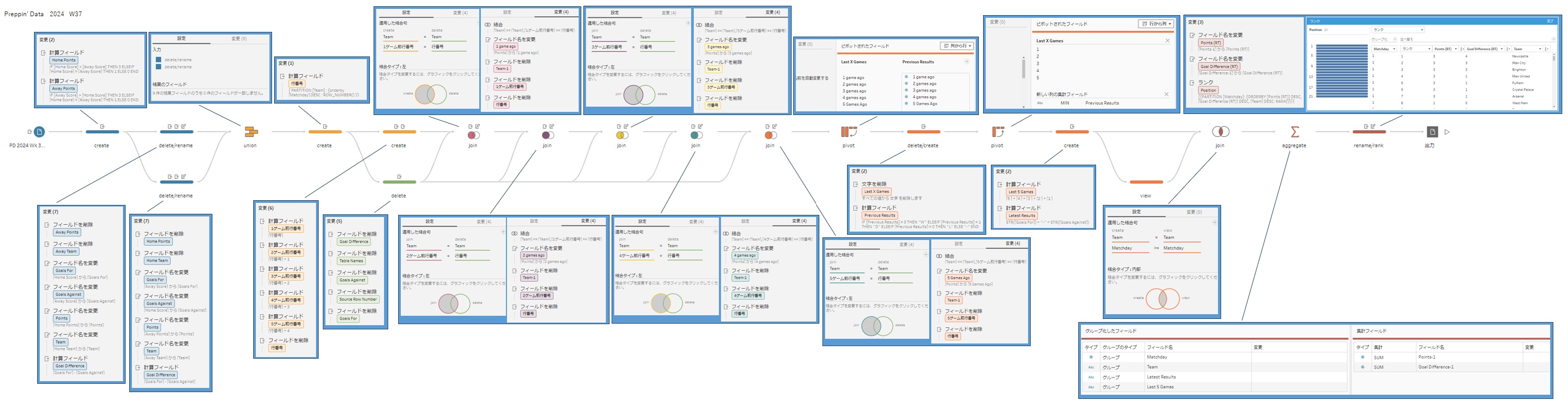
Task: Toggle the upper delete/rename input checkbox
Action: click(x=158, y=60)
